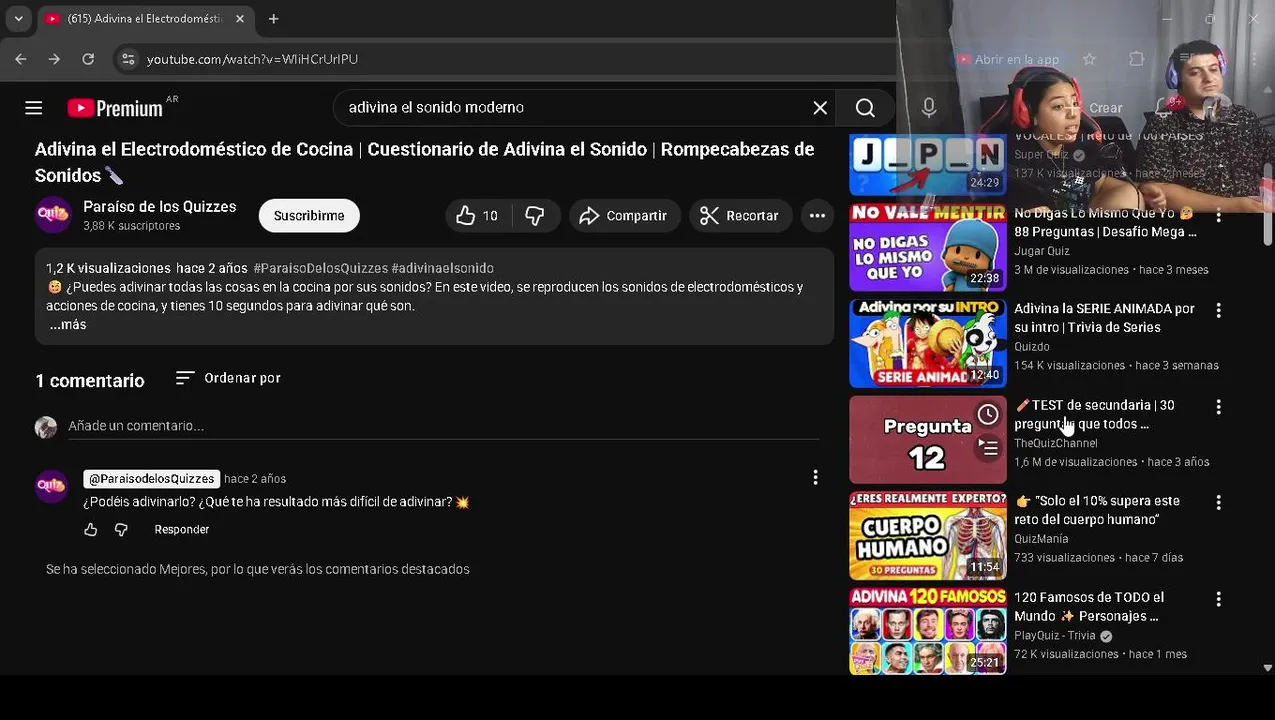Select the Adivina el Electrodoméstico browser tab
The height and width of the screenshot is (720, 1275).
pos(145,19)
